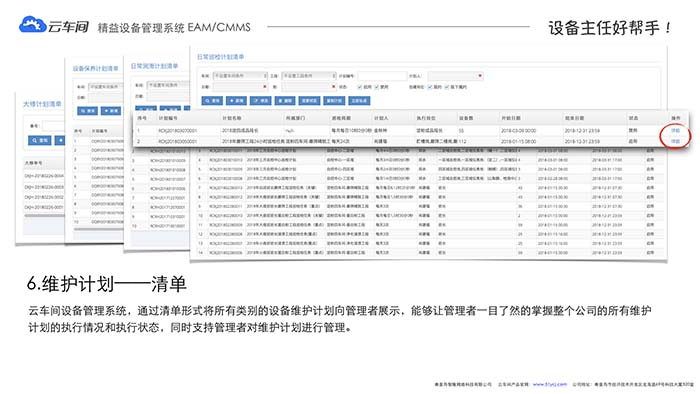Click the 开始日期 column header

[x=511, y=118]
